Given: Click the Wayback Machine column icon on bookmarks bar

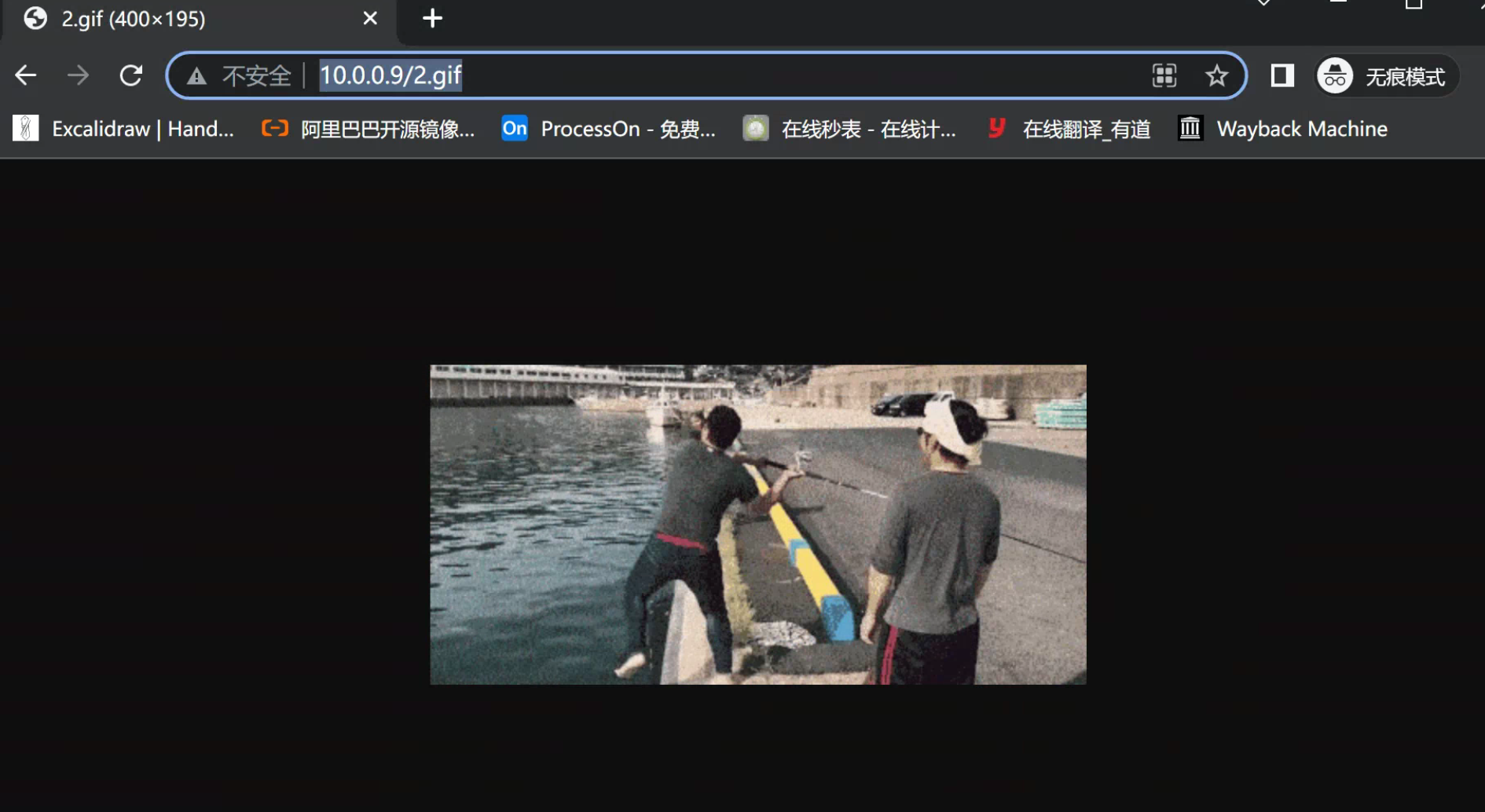Looking at the screenshot, I should pyautogui.click(x=1190, y=128).
